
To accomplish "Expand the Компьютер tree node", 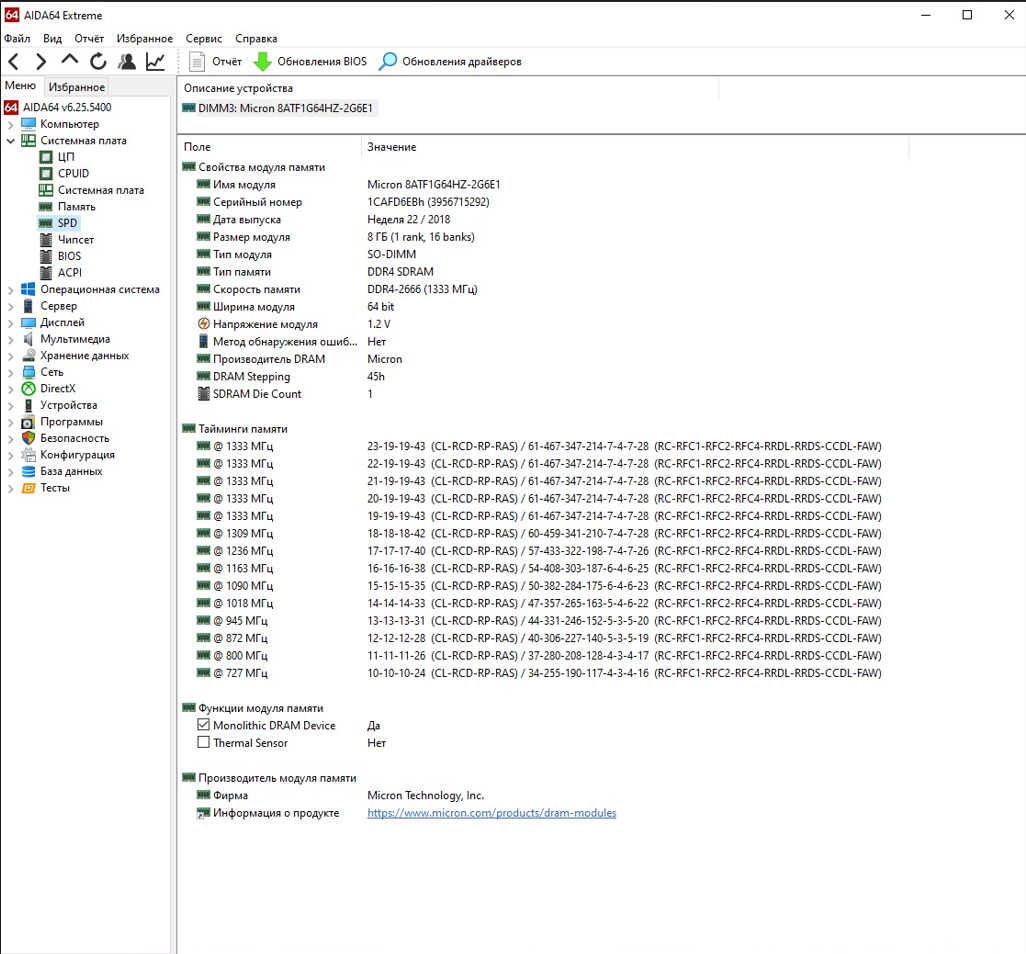I will coord(10,124).
